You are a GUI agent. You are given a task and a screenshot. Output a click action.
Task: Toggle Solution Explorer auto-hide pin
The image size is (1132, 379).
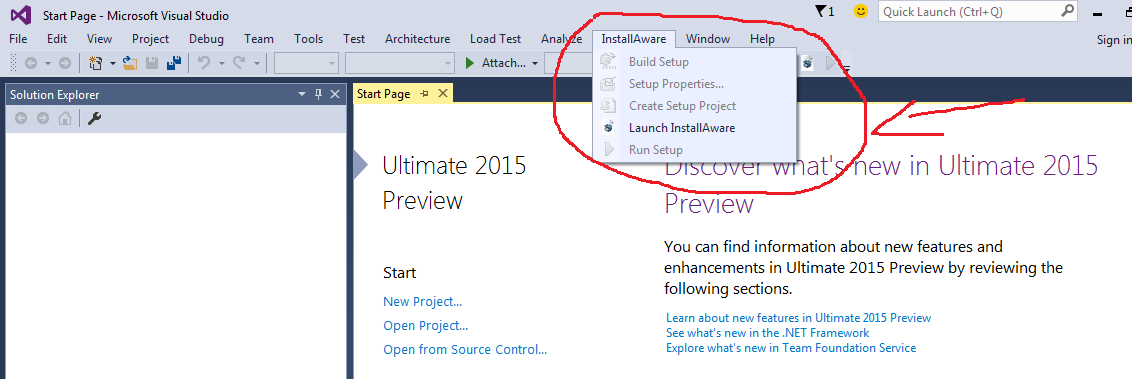point(318,95)
